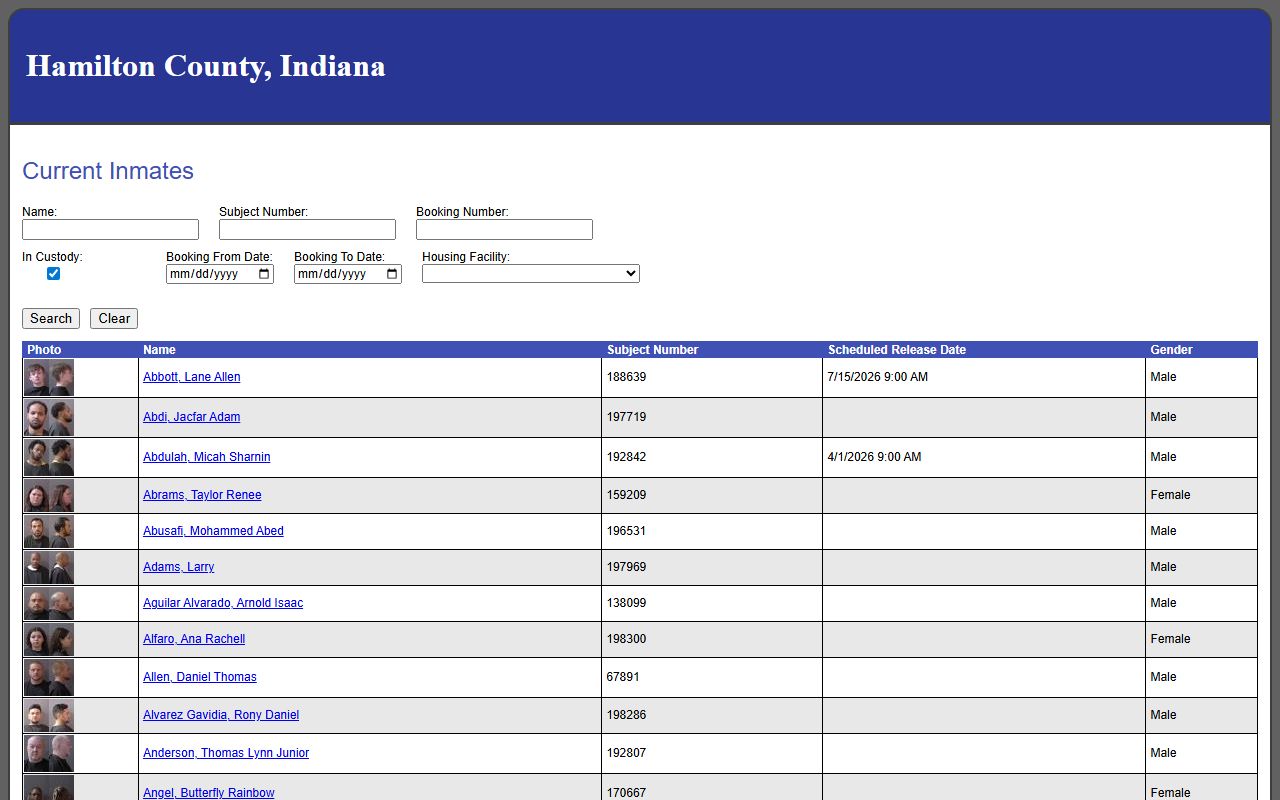Open Abbott, Lane Allen record
1280x800 pixels.
point(192,377)
